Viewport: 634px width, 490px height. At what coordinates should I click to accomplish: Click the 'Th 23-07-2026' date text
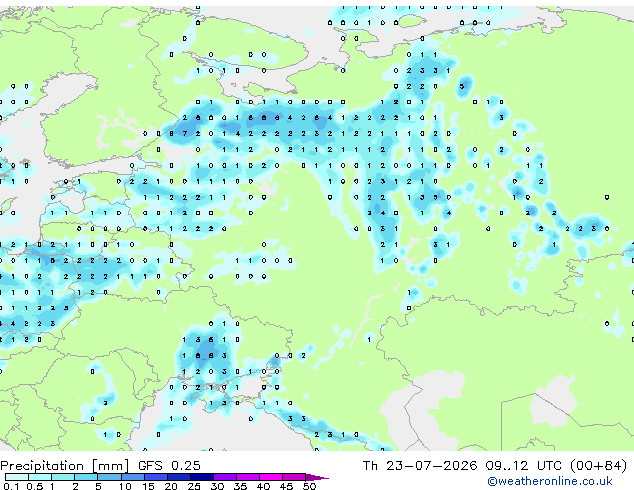[420, 466]
